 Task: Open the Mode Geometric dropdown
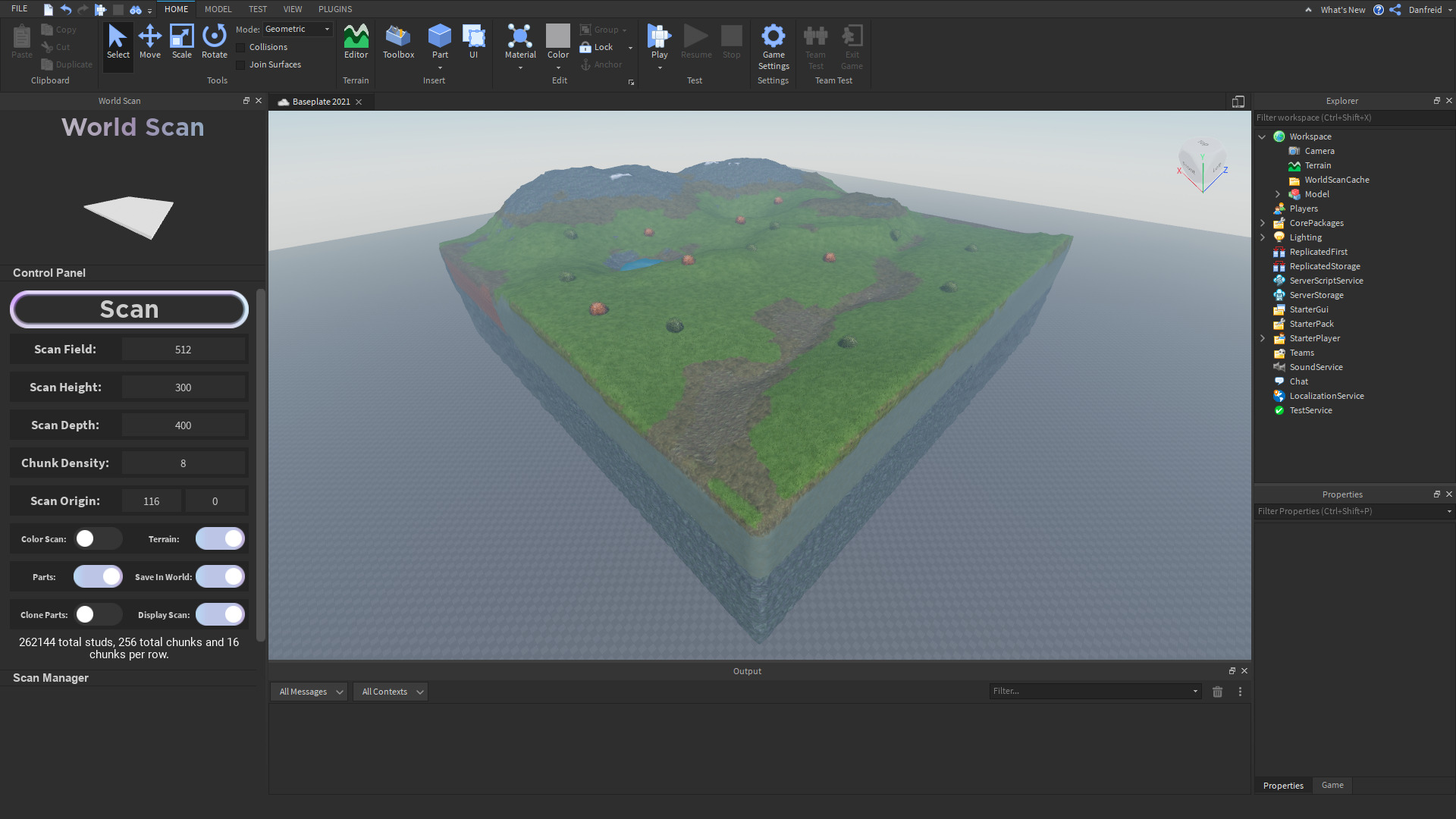[x=297, y=29]
